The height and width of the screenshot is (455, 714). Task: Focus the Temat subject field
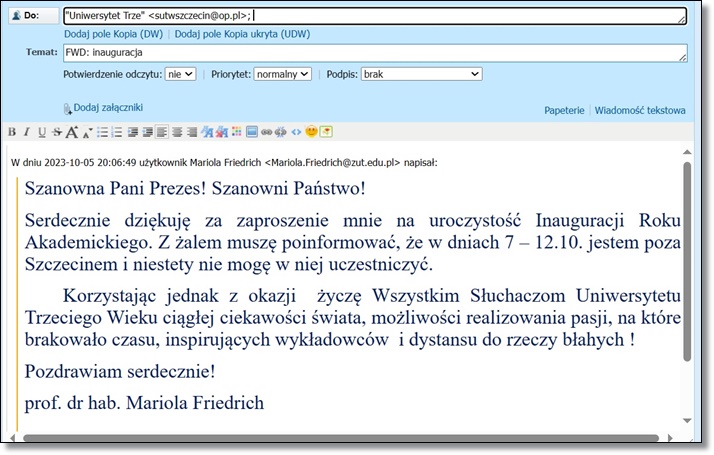[375, 53]
